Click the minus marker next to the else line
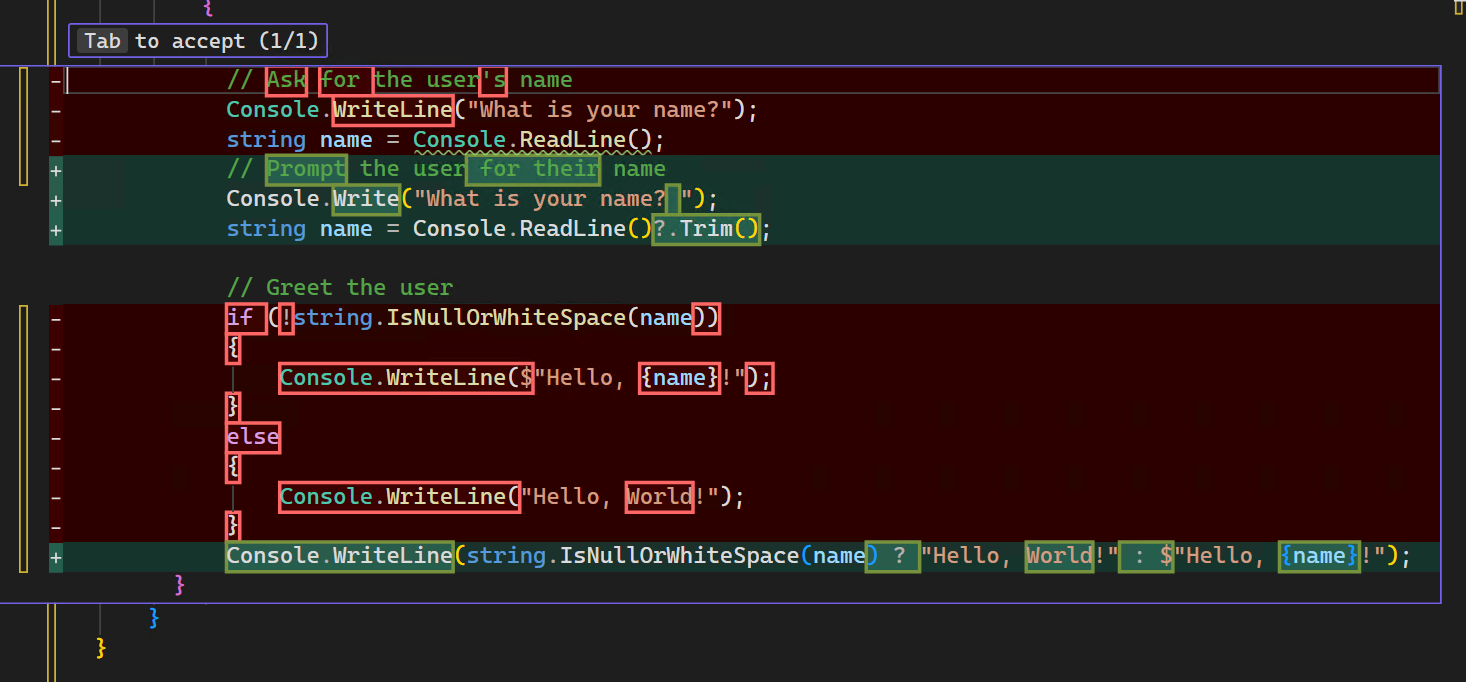The image size is (1466, 682). click(56, 437)
